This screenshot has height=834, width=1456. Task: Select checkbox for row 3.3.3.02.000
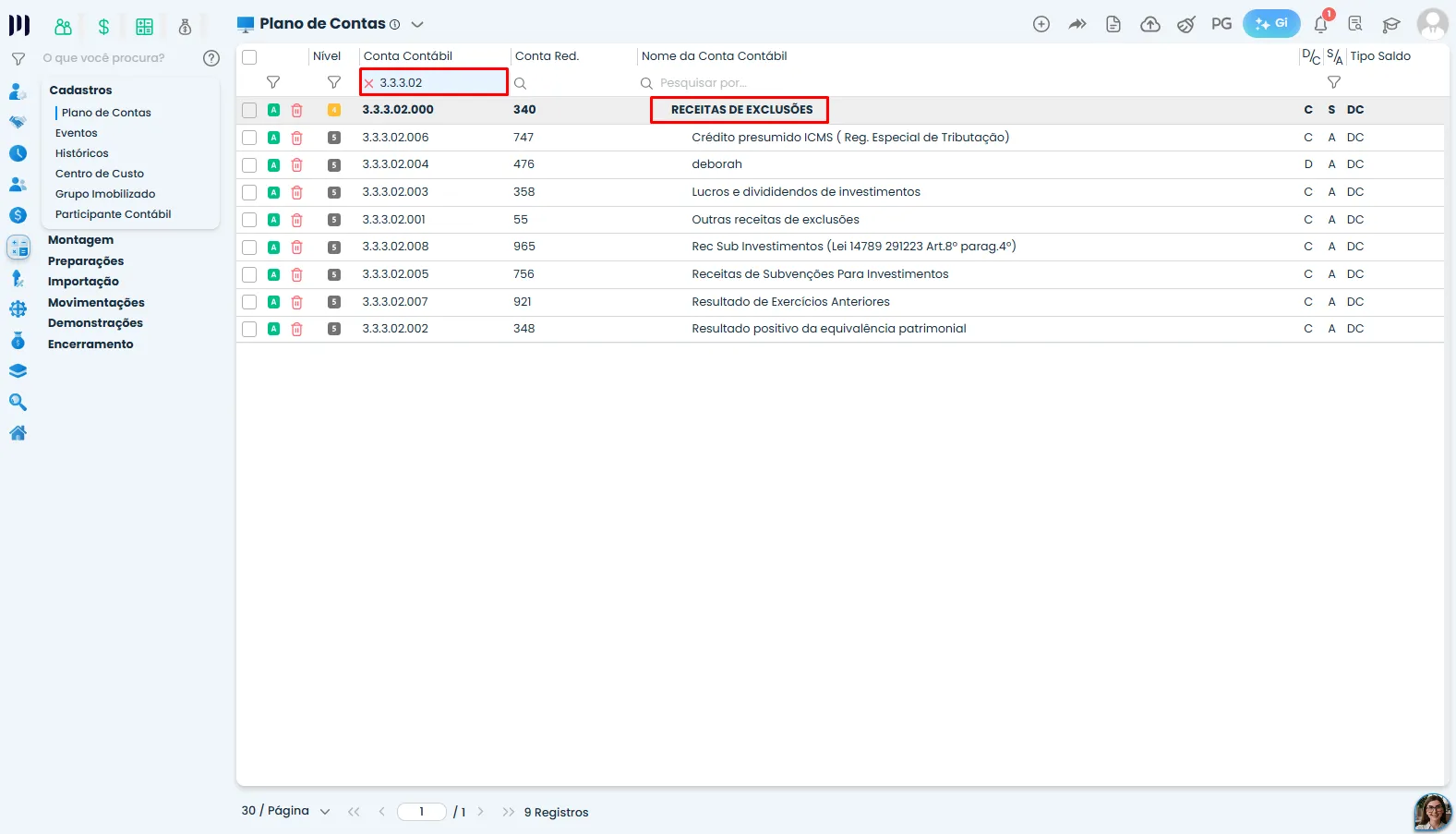pyautogui.click(x=249, y=110)
